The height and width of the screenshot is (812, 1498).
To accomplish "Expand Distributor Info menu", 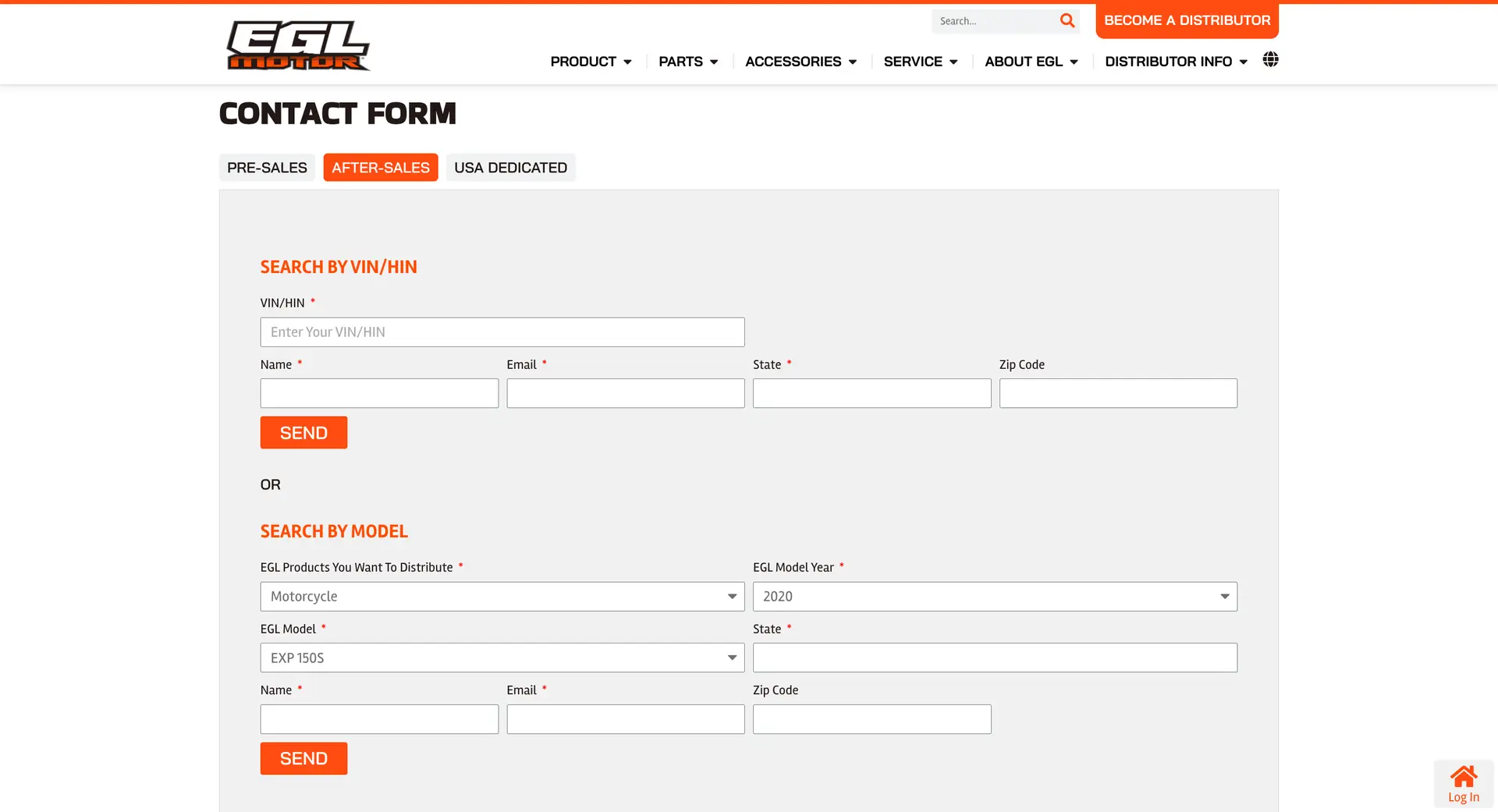I will click(x=1176, y=62).
